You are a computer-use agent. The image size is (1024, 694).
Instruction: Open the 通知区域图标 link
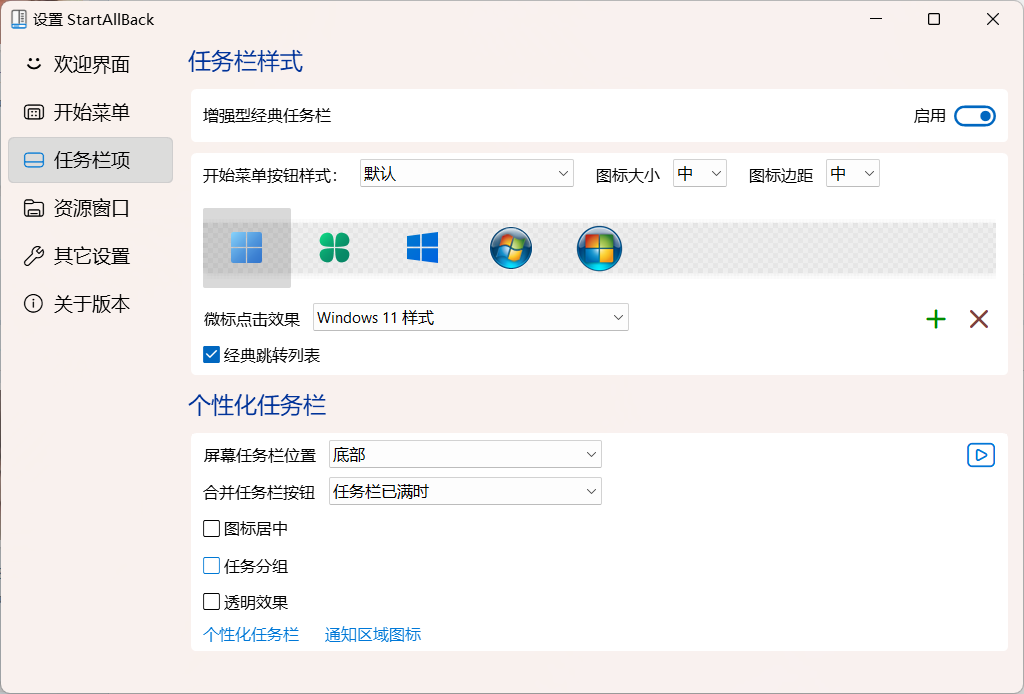373,634
